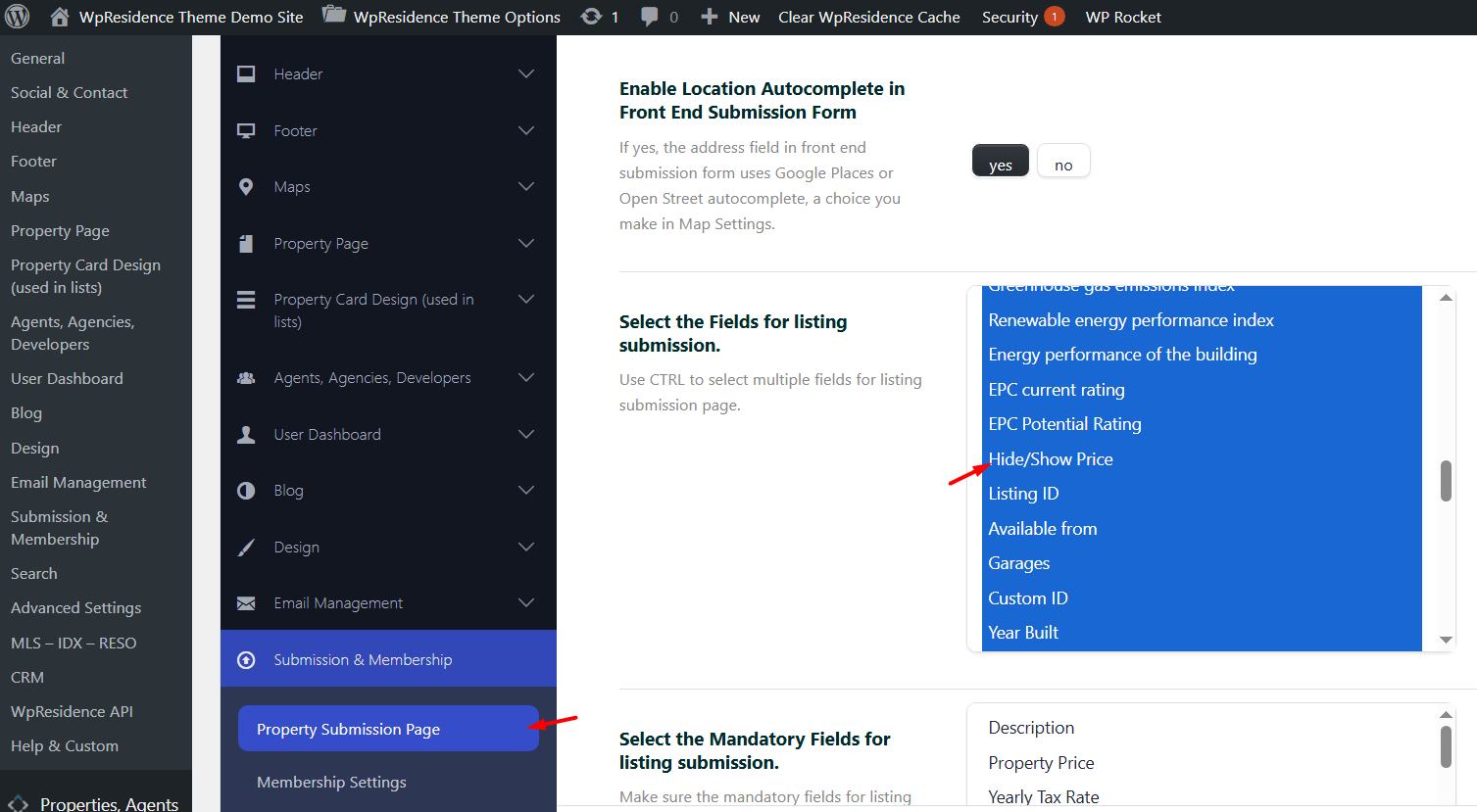Click the WordPress logo icon
1477x812 pixels.
[18, 17]
